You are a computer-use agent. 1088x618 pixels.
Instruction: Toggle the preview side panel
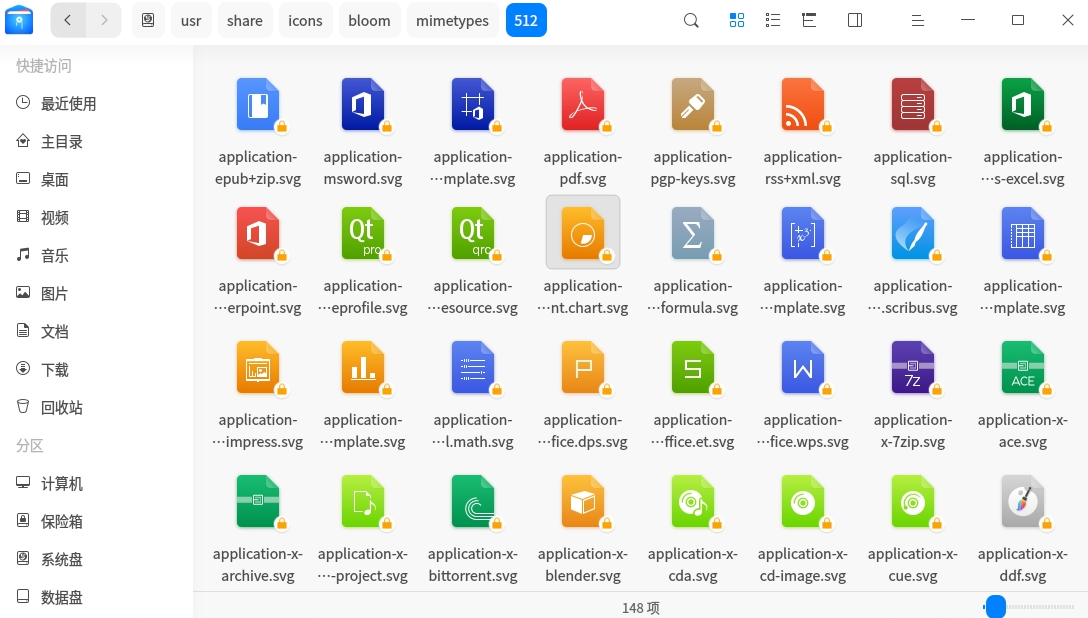pyautogui.click(x=855, y=20)
